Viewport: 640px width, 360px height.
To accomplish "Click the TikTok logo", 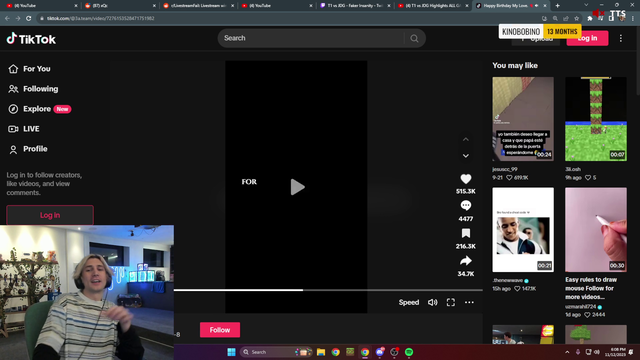I will click(x=31, y=39).
